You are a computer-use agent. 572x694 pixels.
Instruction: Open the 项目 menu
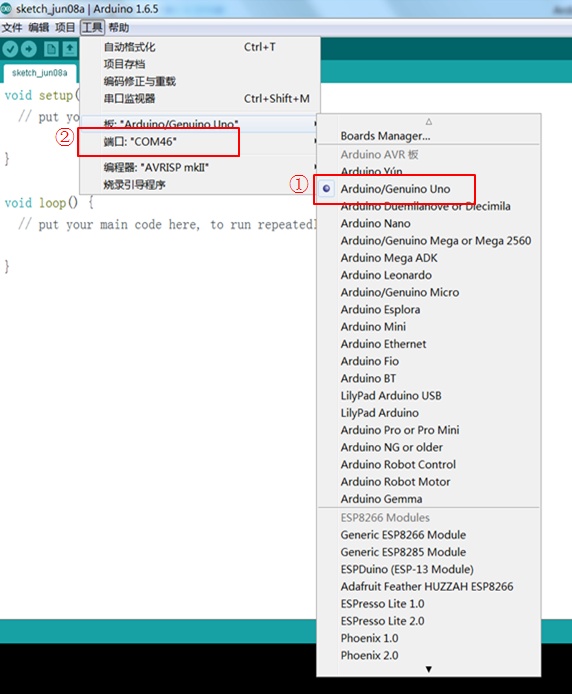click(x=65, y=28)
